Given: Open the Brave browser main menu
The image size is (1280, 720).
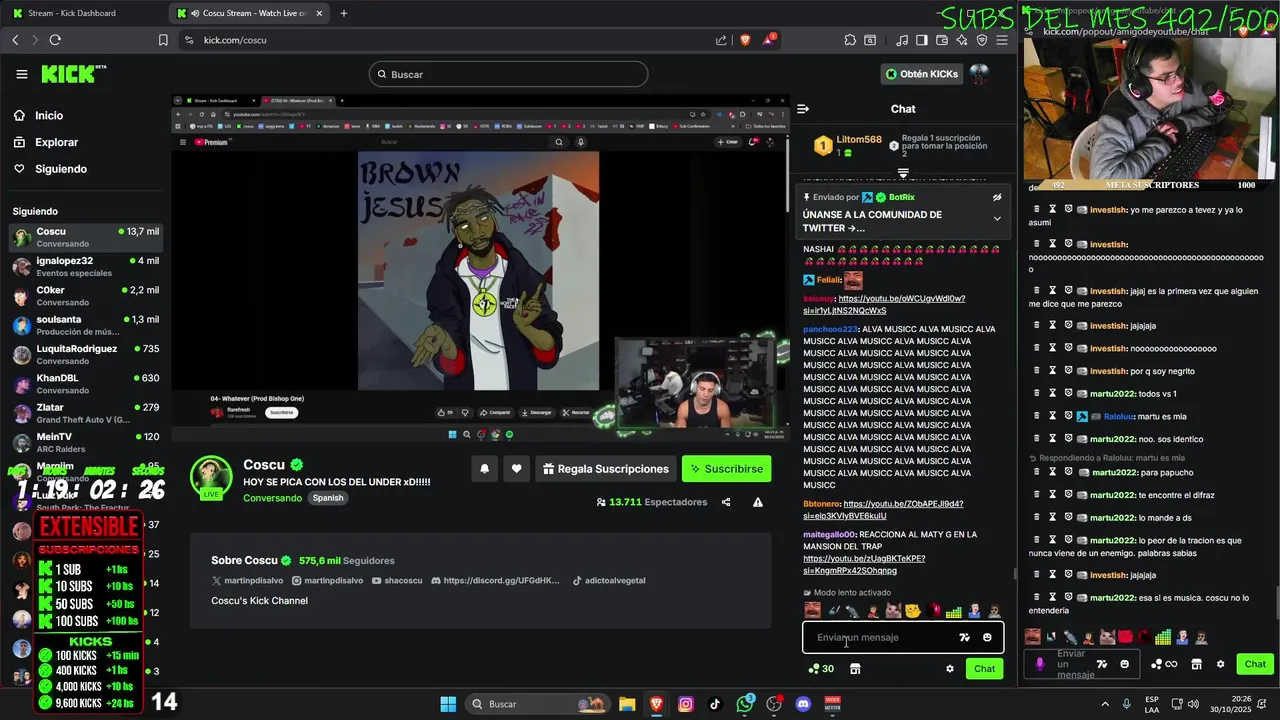Looking at the screenshot, I should coord(1002,40).
